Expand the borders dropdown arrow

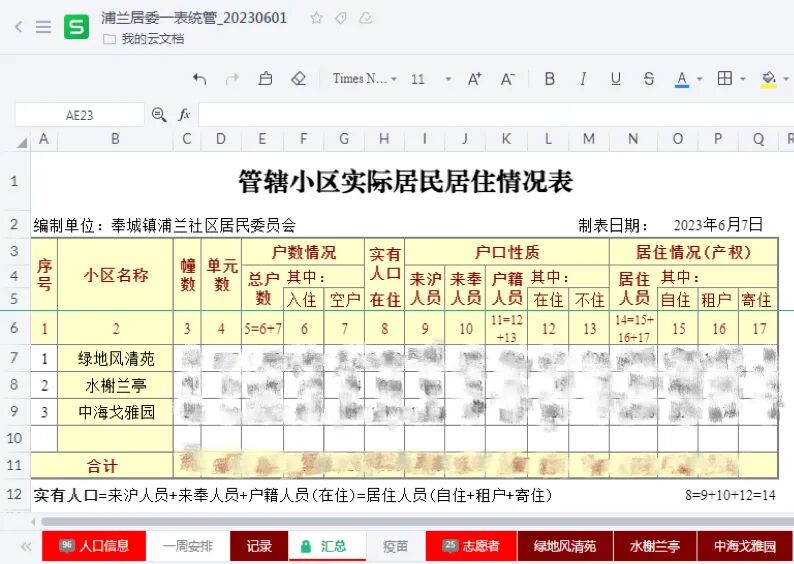click(743, 79)
